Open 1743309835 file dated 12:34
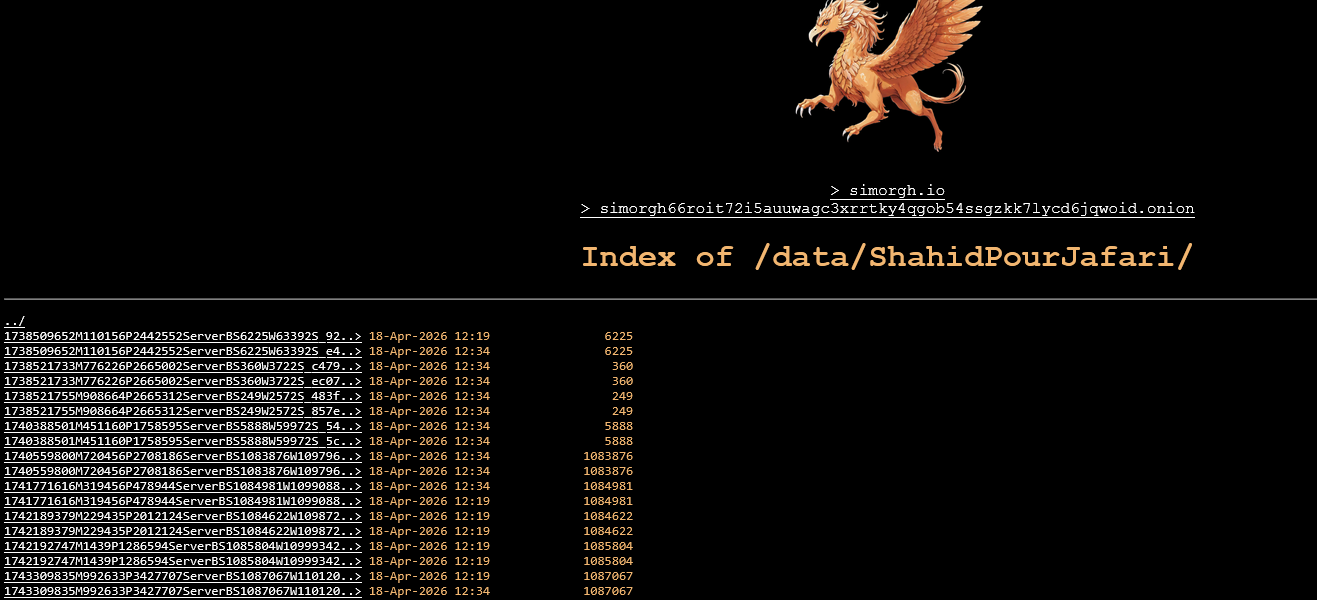 coord(182,592)
